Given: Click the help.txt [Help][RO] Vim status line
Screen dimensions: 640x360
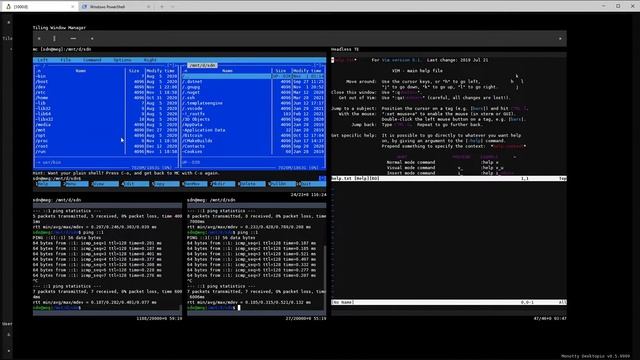Looking at the screenshot, I should (449, 178).
